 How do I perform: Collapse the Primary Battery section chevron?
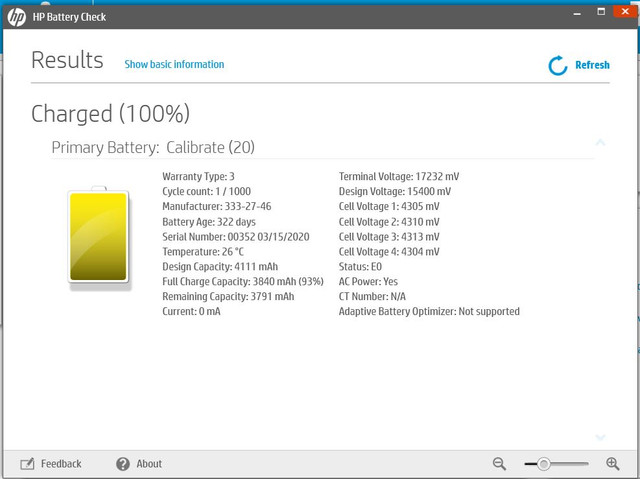(x=600, y=142)
